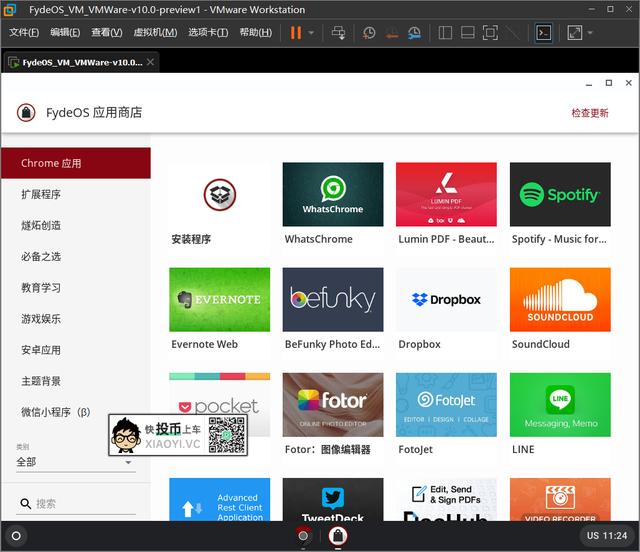Open the 全部 category dropdown
This screenshot has height=552, width=640.
(x=76, y=462)
